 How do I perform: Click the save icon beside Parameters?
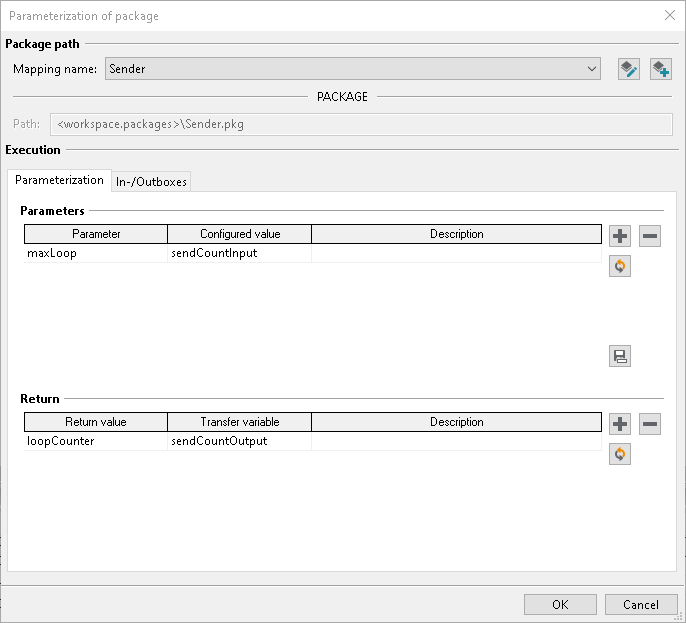[x=620, y=356]
